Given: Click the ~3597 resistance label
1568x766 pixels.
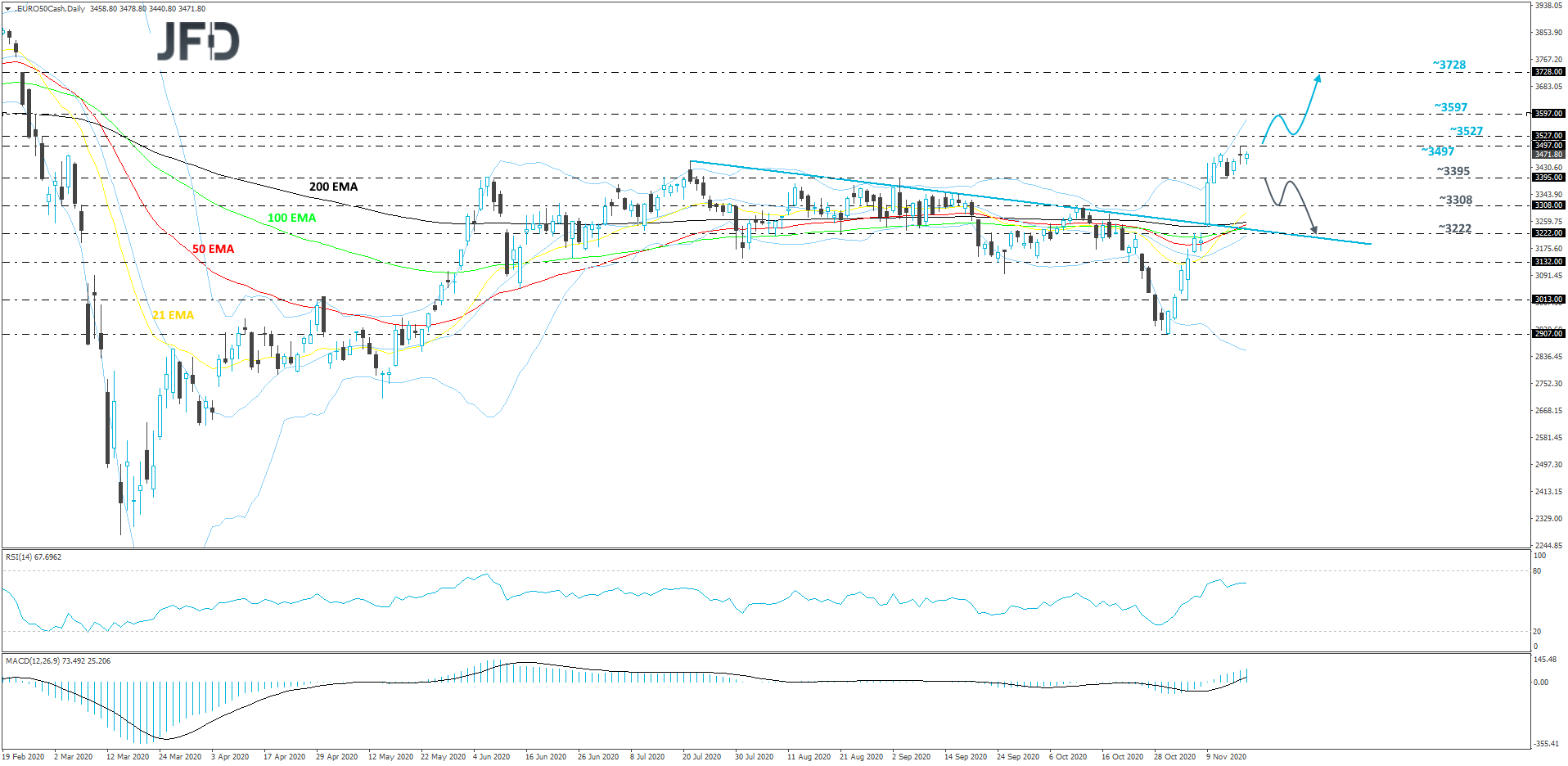Looking at the screenshot, I should (1451, 107).
